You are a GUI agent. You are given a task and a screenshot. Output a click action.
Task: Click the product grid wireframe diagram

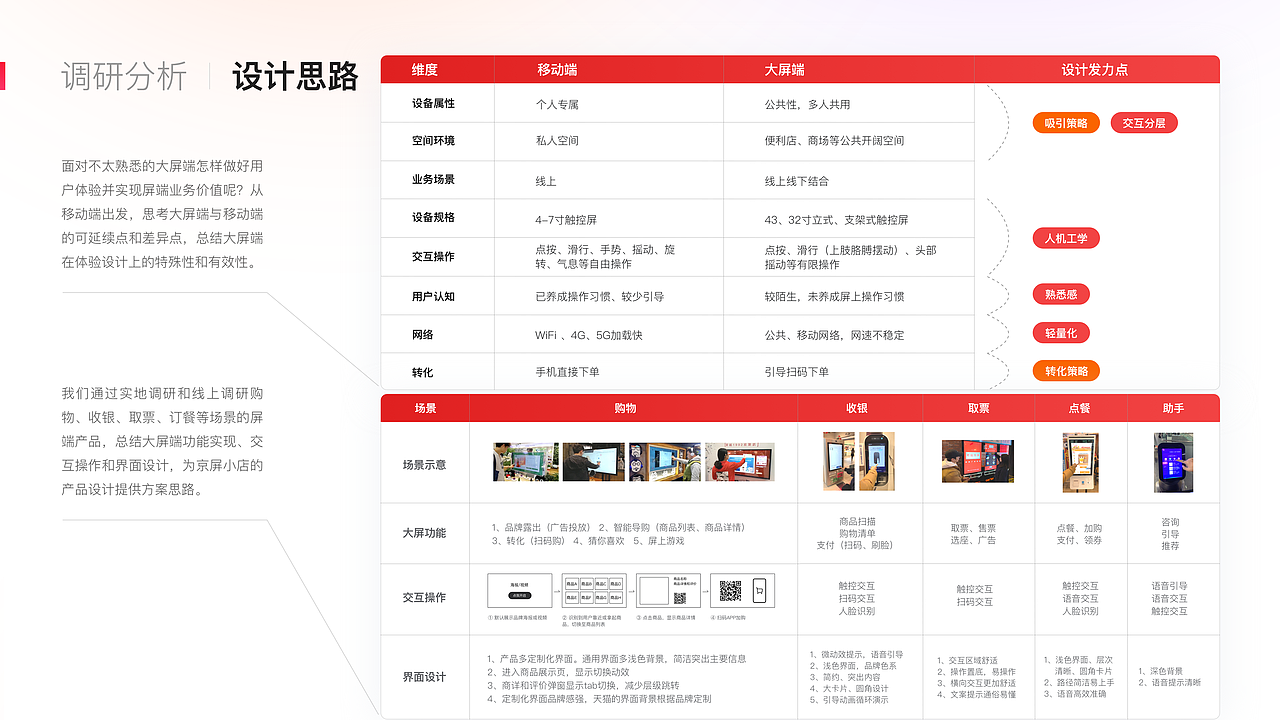click(x=594, y=590)
